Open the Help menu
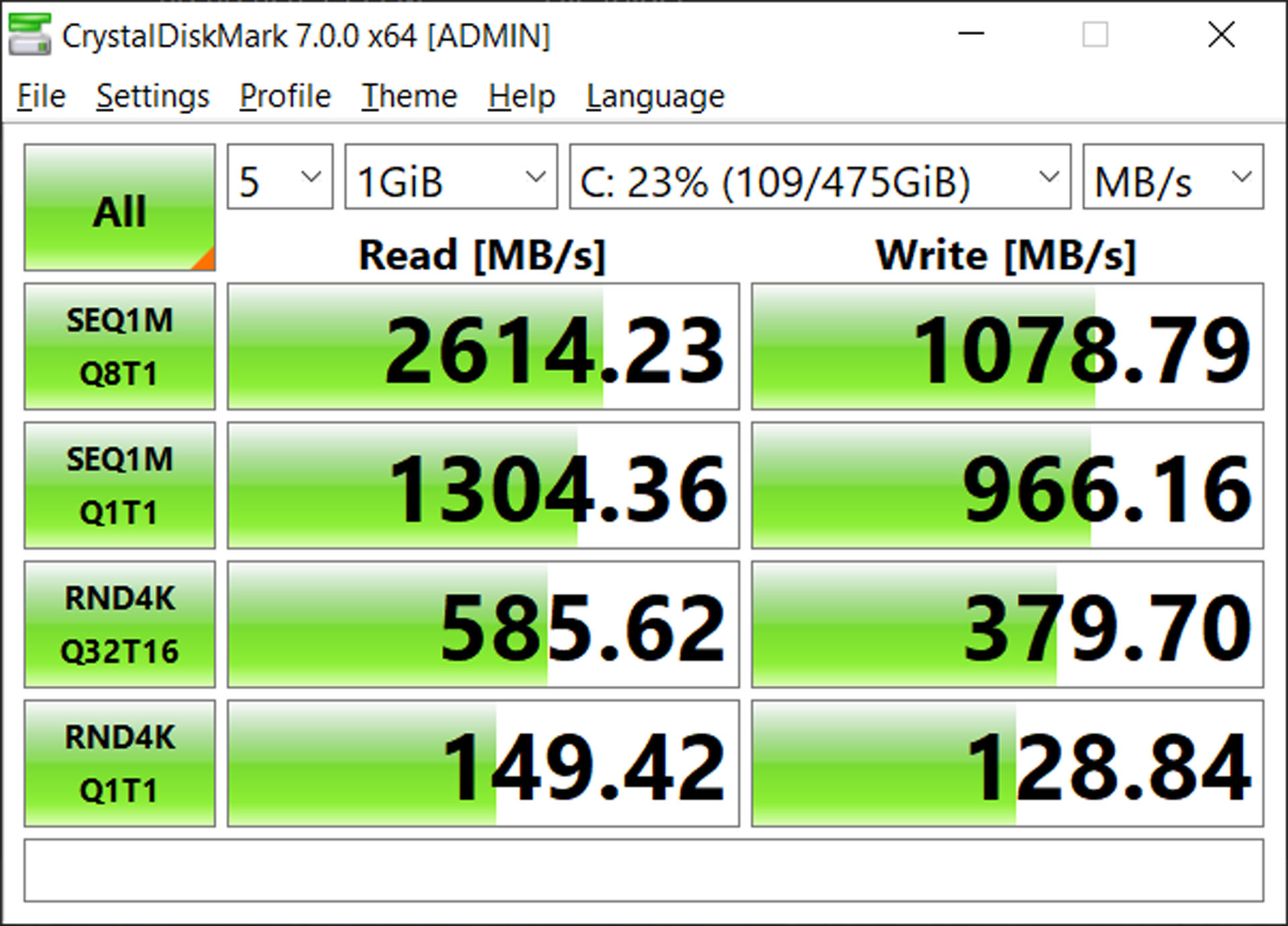The width and height of the screenshot is (1288, 926). pyautogui.click(x=521, y=96)
